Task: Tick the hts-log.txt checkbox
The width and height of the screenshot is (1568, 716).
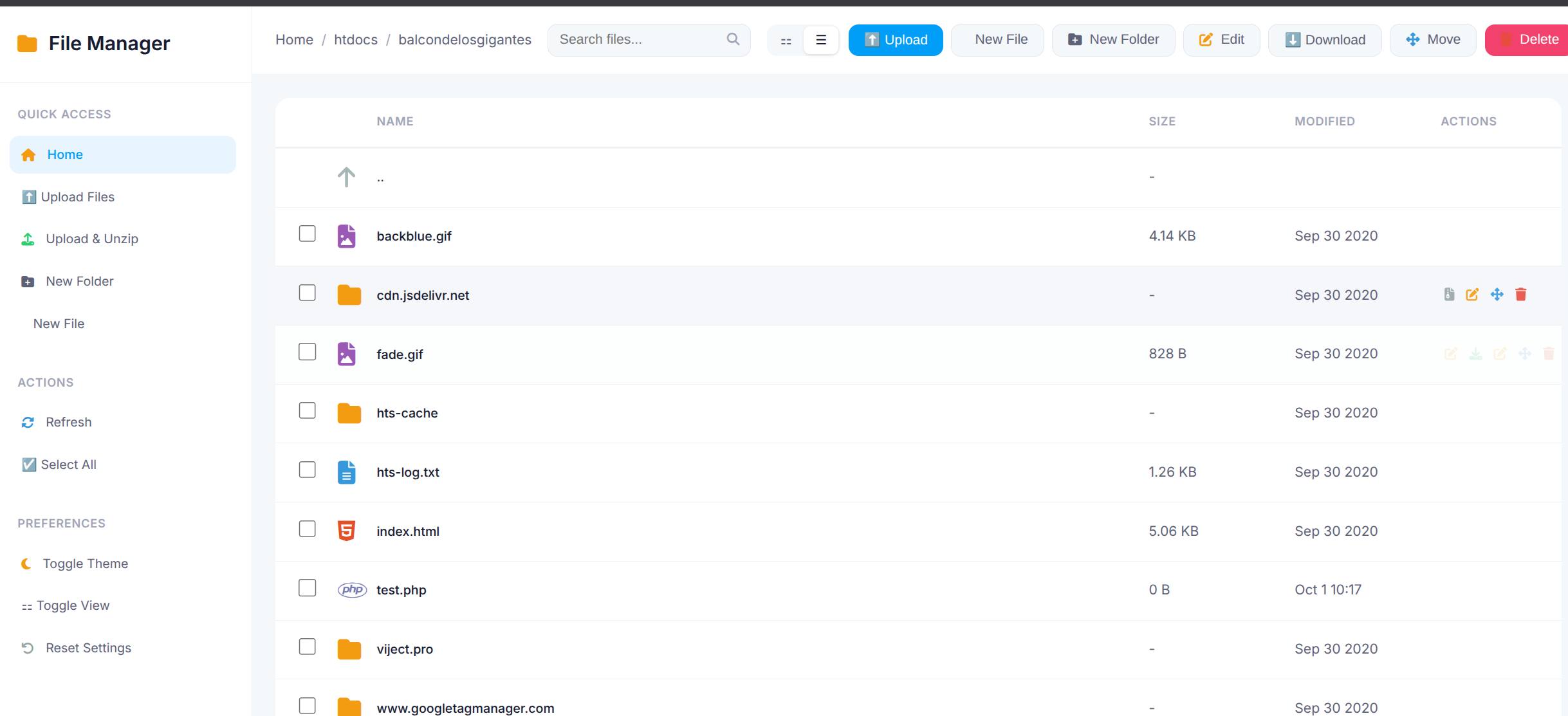Action: pos(307,470)
